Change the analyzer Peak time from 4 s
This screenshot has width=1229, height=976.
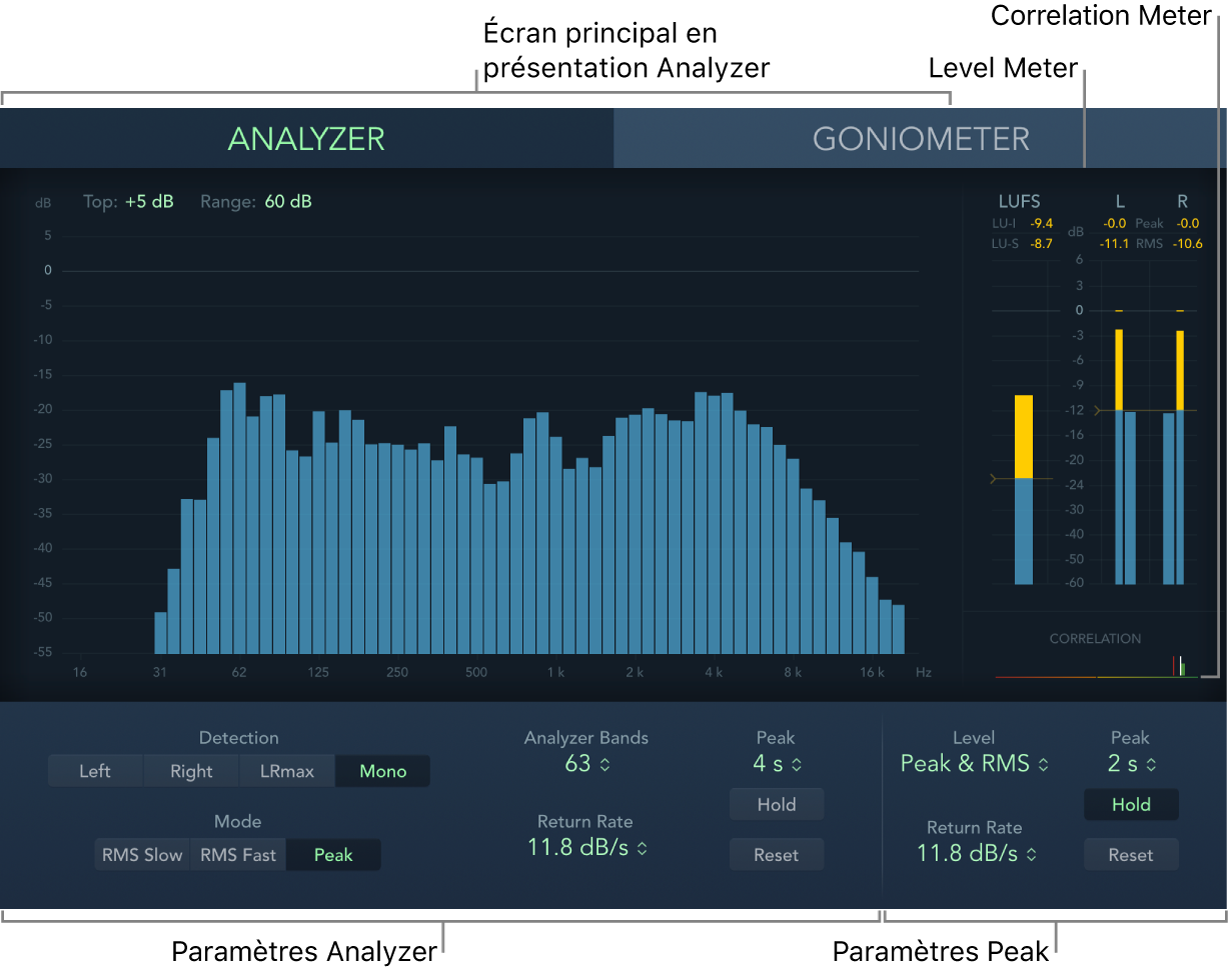776,763
